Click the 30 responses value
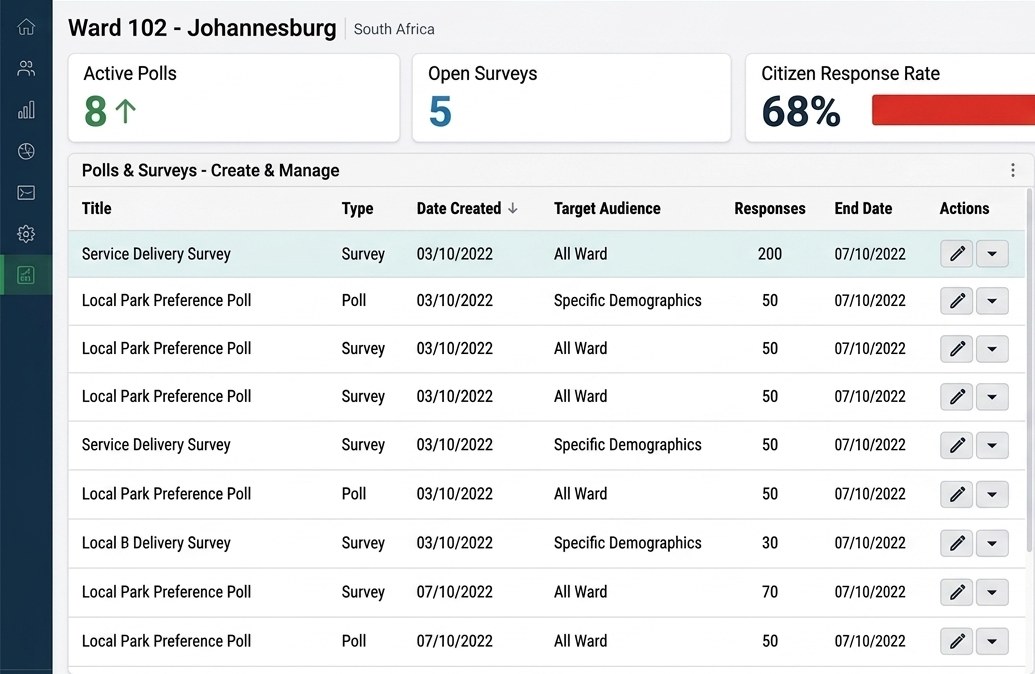 coord(770,543)
